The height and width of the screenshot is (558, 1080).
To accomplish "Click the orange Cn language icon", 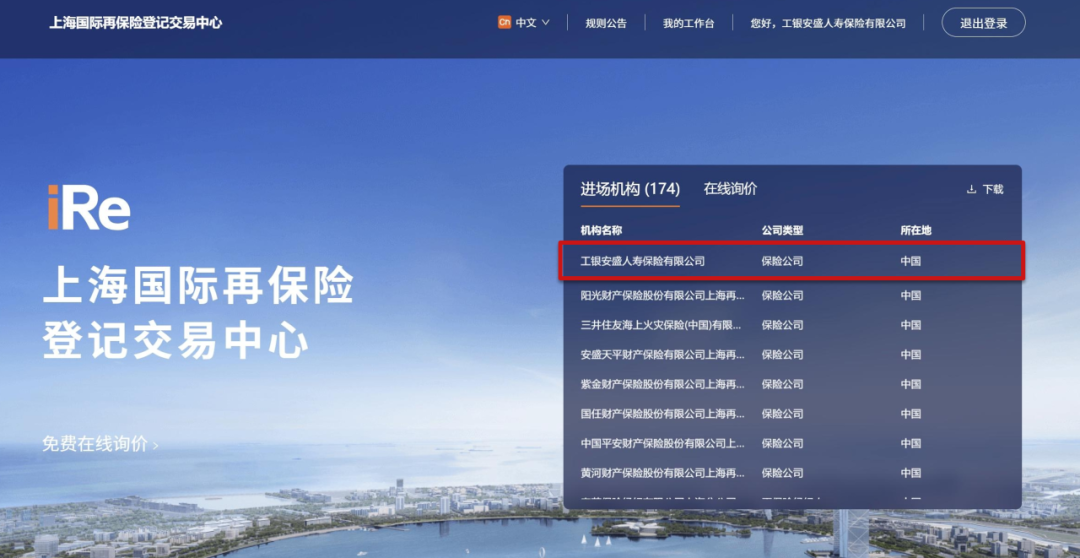I will tap(504, 23).
